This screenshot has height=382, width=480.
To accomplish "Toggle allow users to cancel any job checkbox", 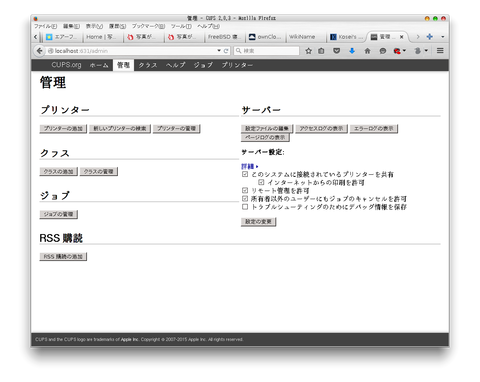I will click(x=245, y=199).
